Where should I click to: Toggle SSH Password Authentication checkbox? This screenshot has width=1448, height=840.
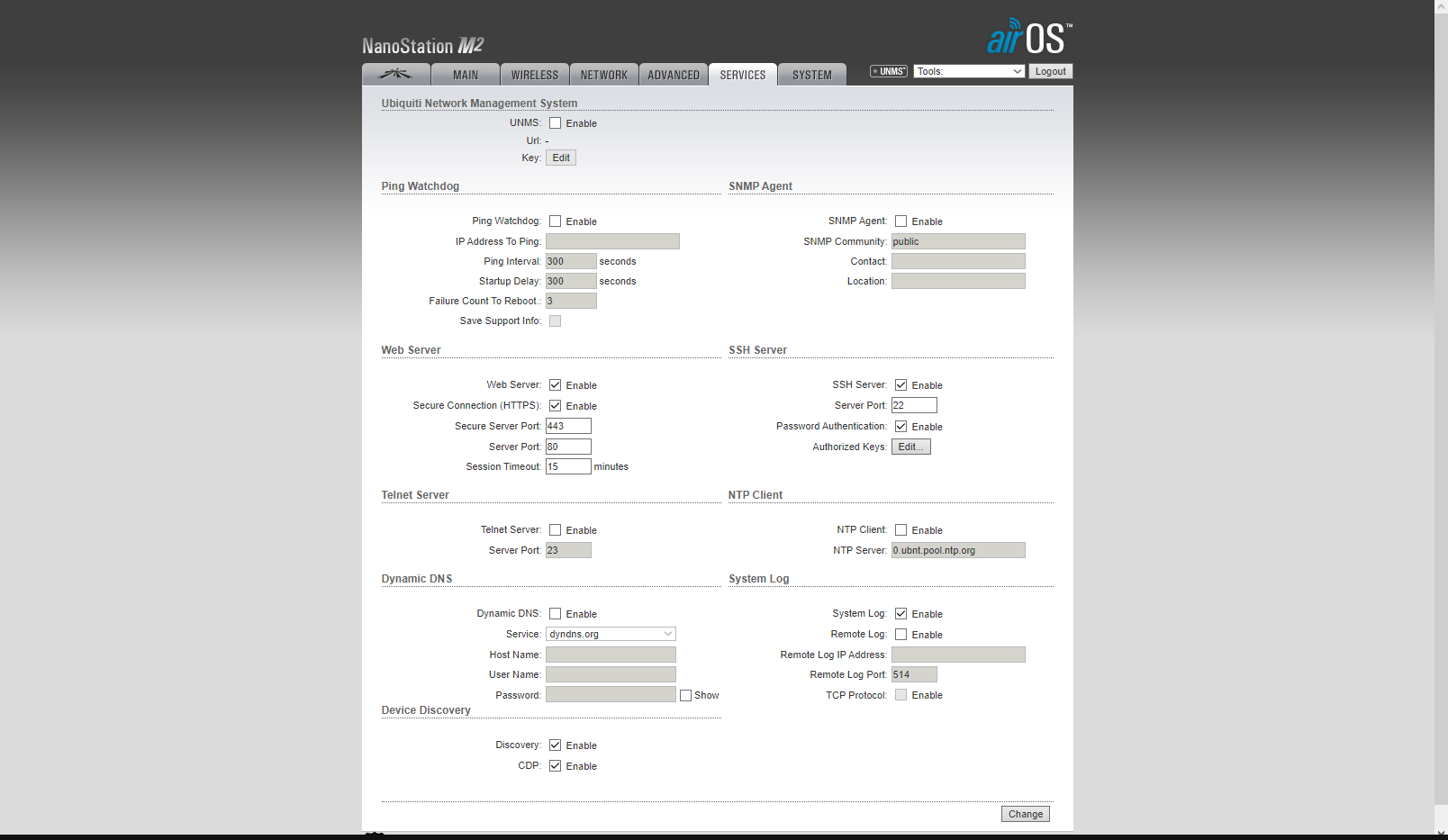pos(901,427)
